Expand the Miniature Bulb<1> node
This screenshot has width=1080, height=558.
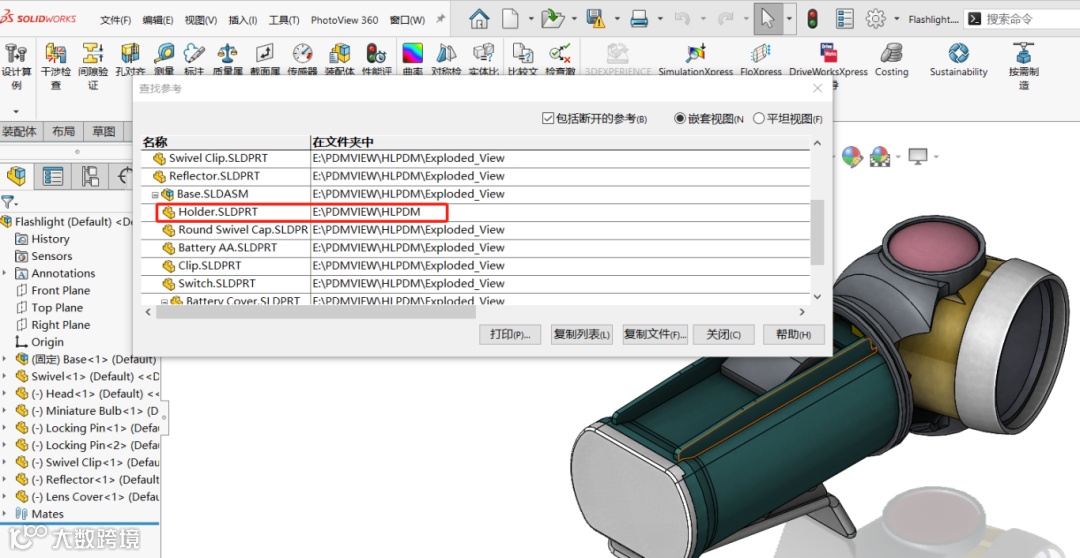click(x=5, y=411)
